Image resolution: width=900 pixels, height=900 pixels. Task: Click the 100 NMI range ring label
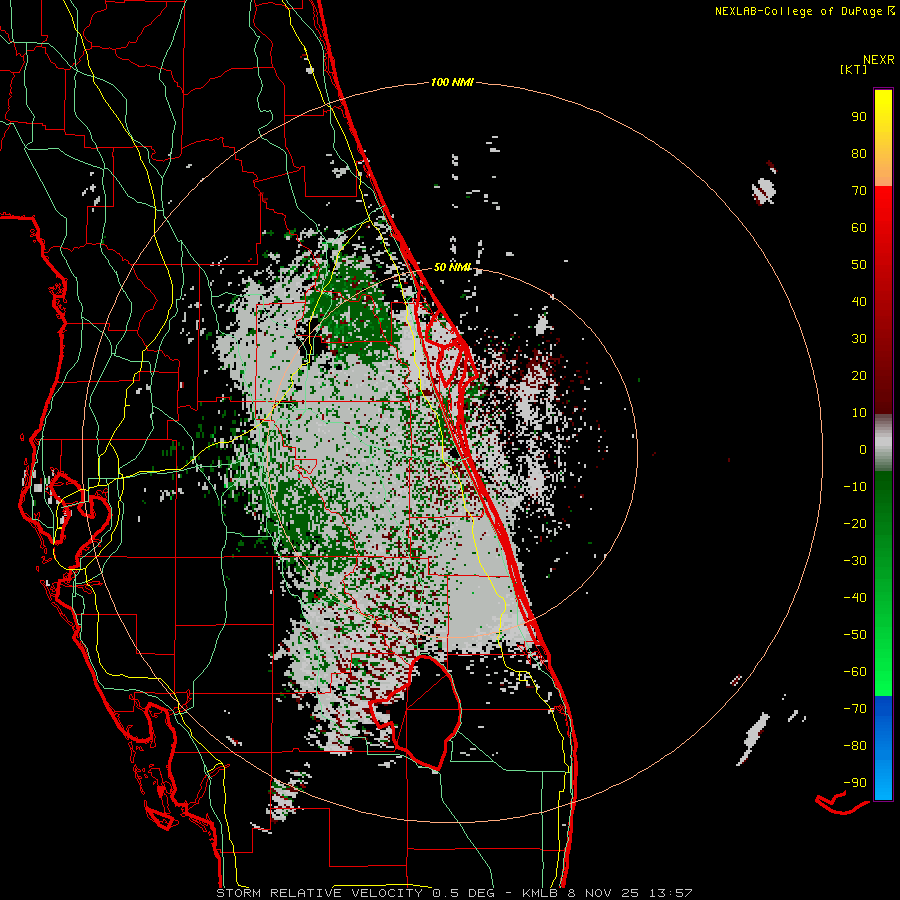(452, 83)
